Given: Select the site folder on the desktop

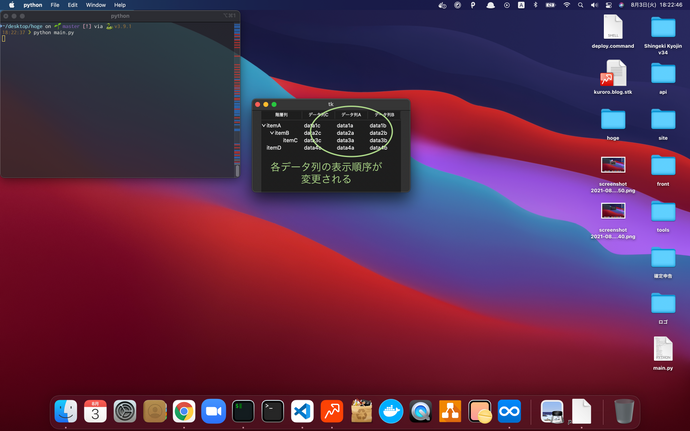Looking at the screenshot, I should [x=663, y=124].
